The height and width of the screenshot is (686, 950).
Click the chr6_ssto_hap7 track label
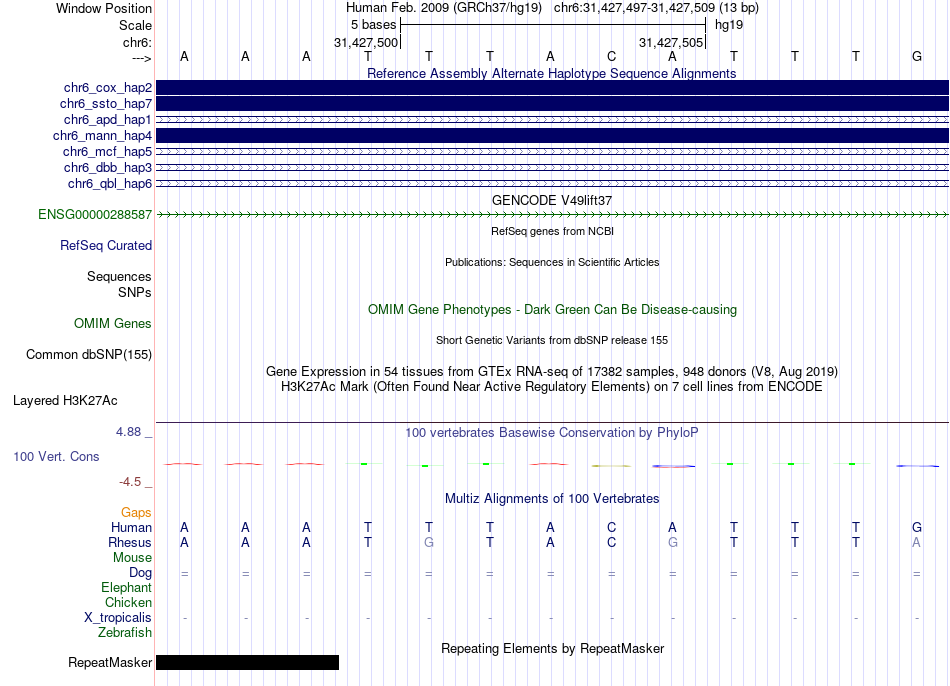pos(106,104)
